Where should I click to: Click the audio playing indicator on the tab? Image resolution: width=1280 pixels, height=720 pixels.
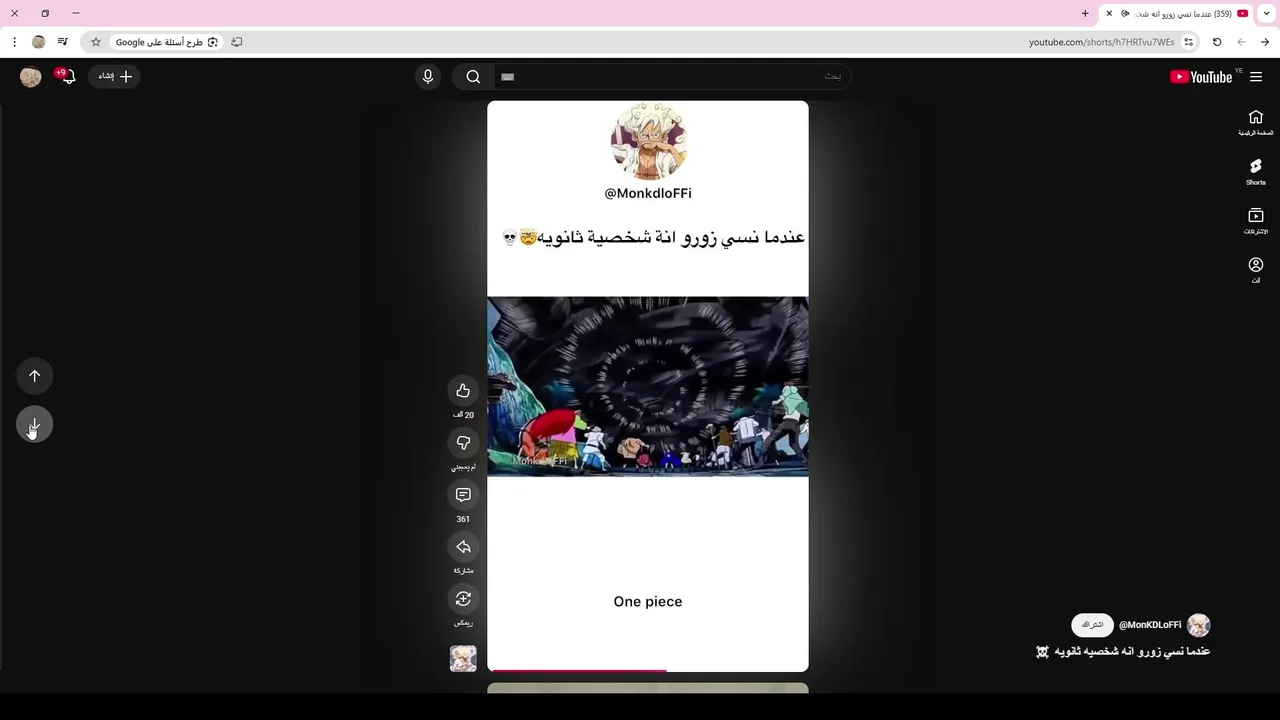1125,14
